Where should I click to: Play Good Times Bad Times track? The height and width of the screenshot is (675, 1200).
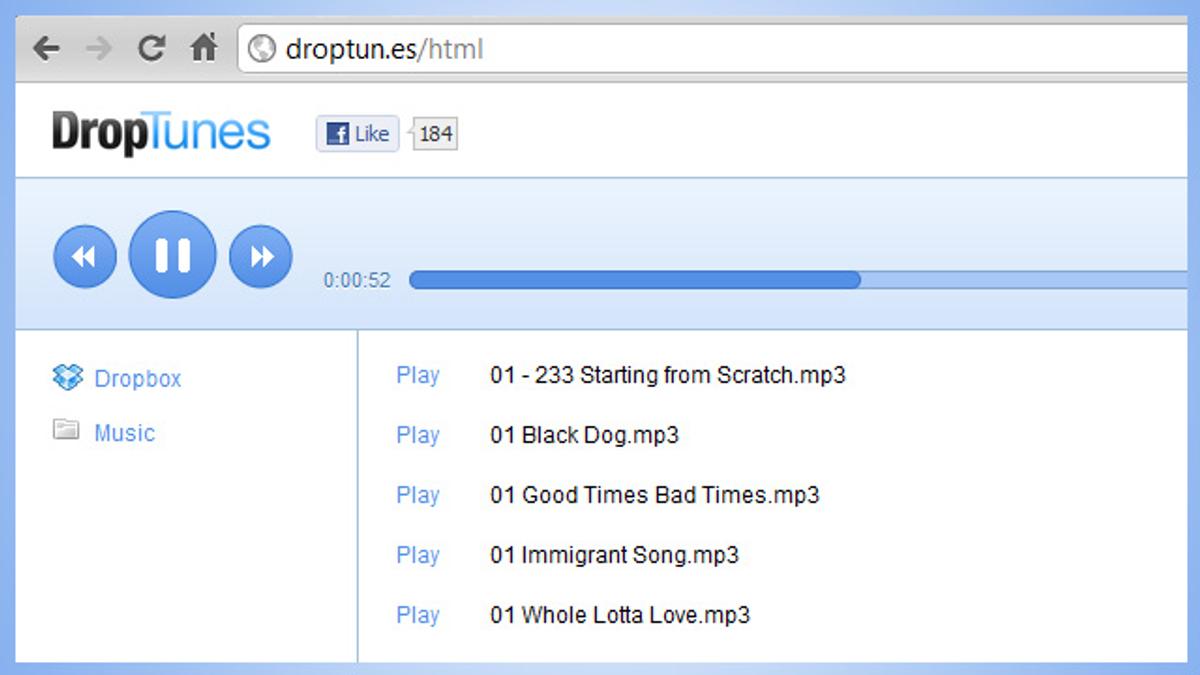418,495
